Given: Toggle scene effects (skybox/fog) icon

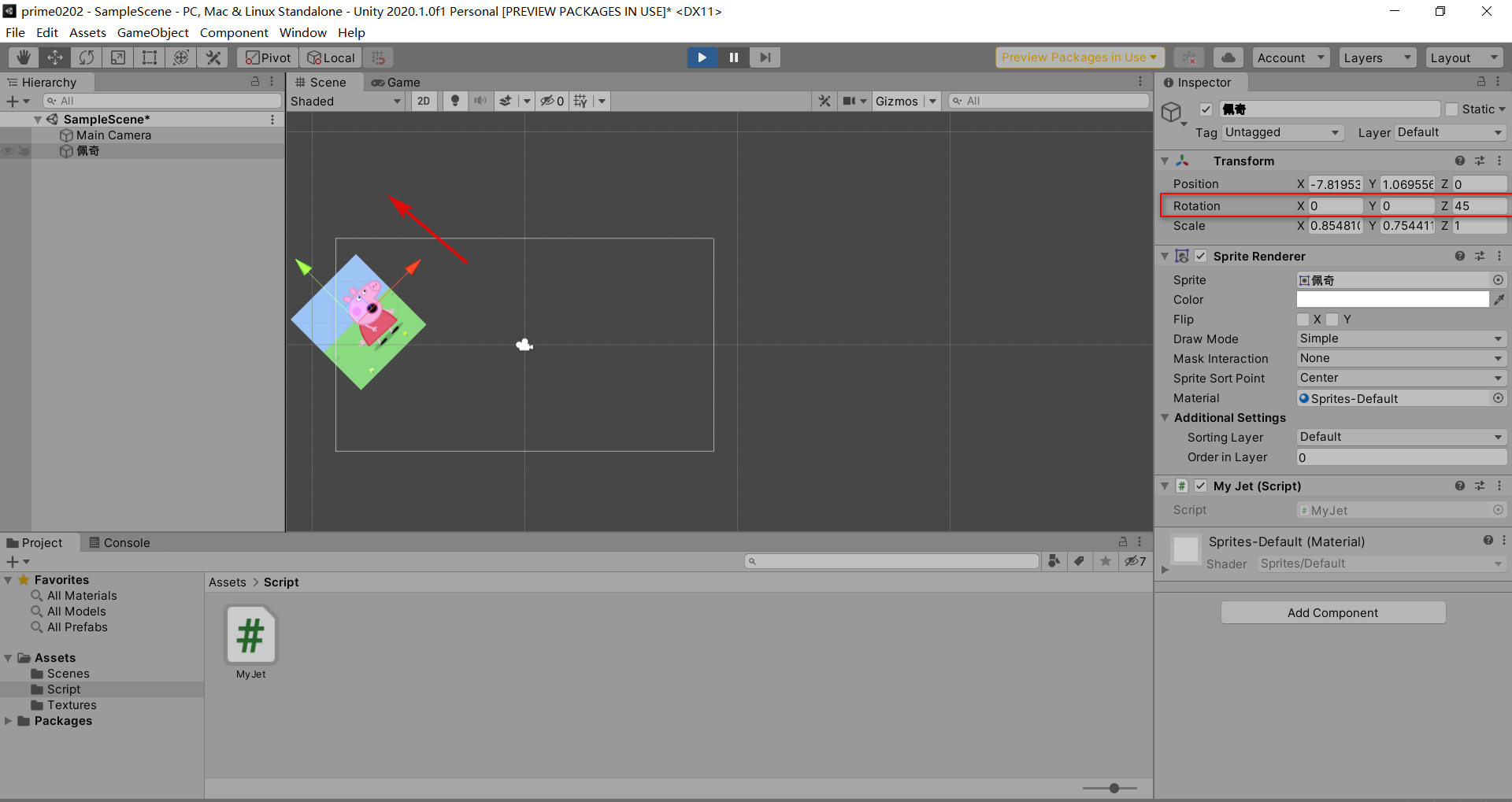Looking at the screenshot, I should pyautogui.click(x=506, y=101).
